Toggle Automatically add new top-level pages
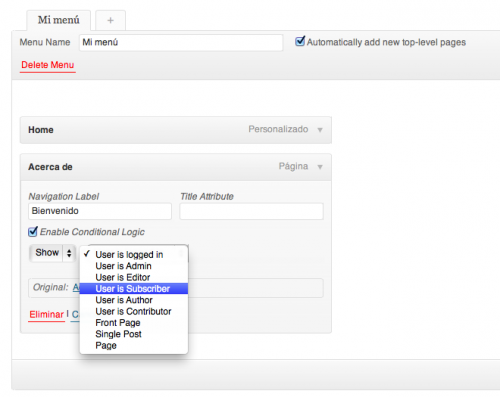The width and height of the screenshot is (500, 397). click(300, 41)
